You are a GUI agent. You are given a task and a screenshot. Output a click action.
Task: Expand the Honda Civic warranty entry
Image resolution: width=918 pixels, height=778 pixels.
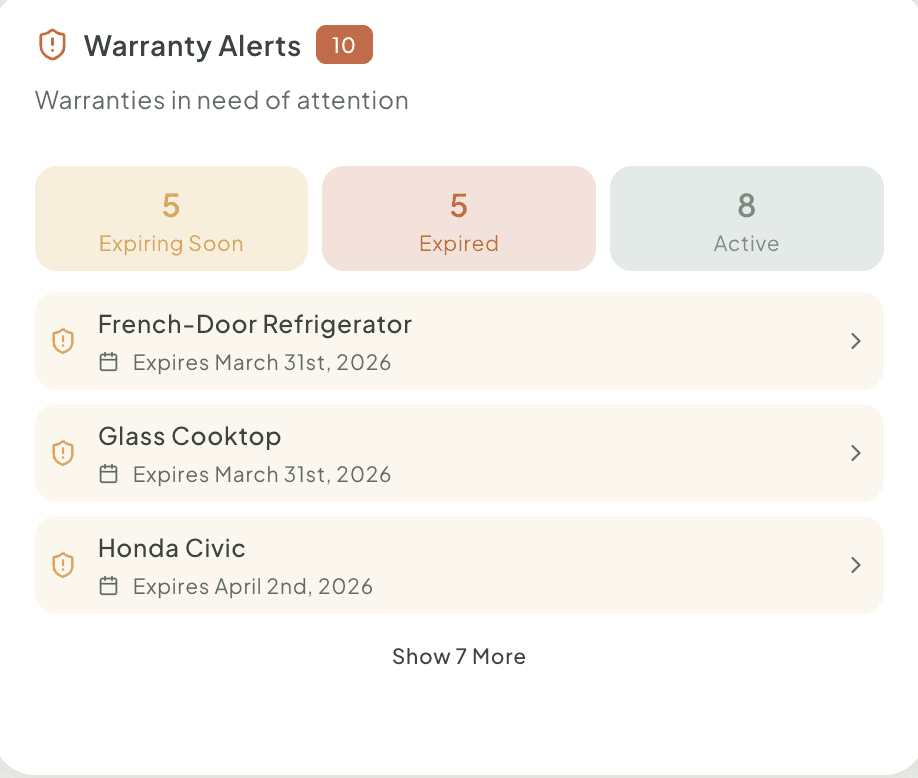click(x=856, y=565)
